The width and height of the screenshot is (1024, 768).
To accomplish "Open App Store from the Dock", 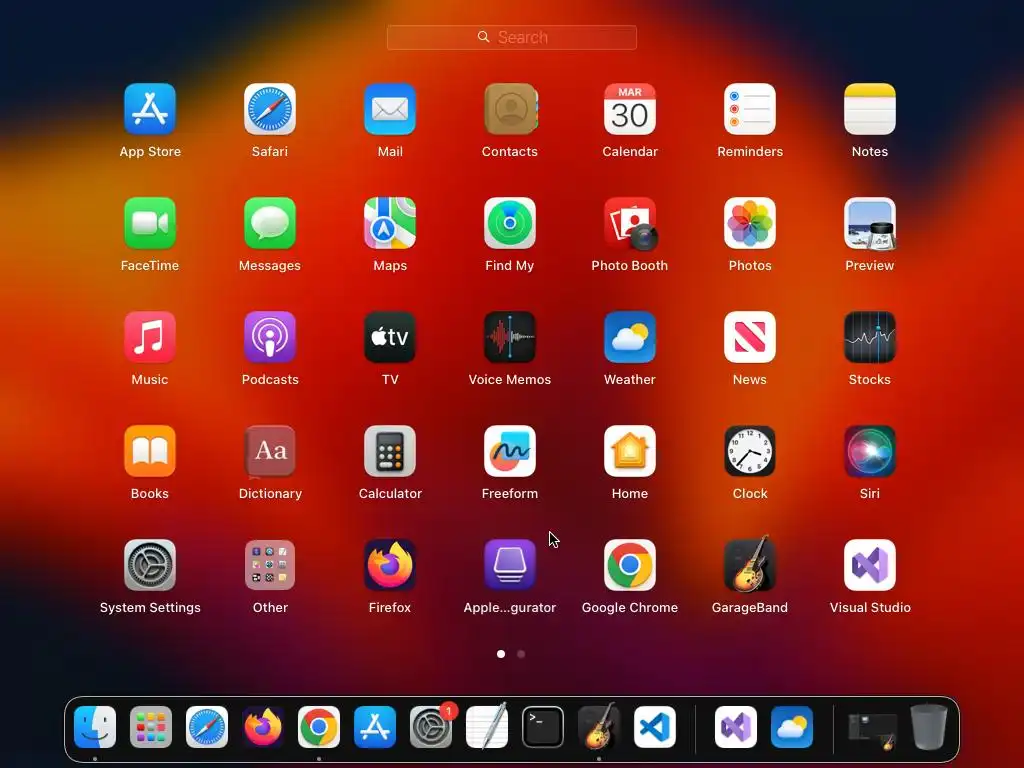I will pos(375,727).
